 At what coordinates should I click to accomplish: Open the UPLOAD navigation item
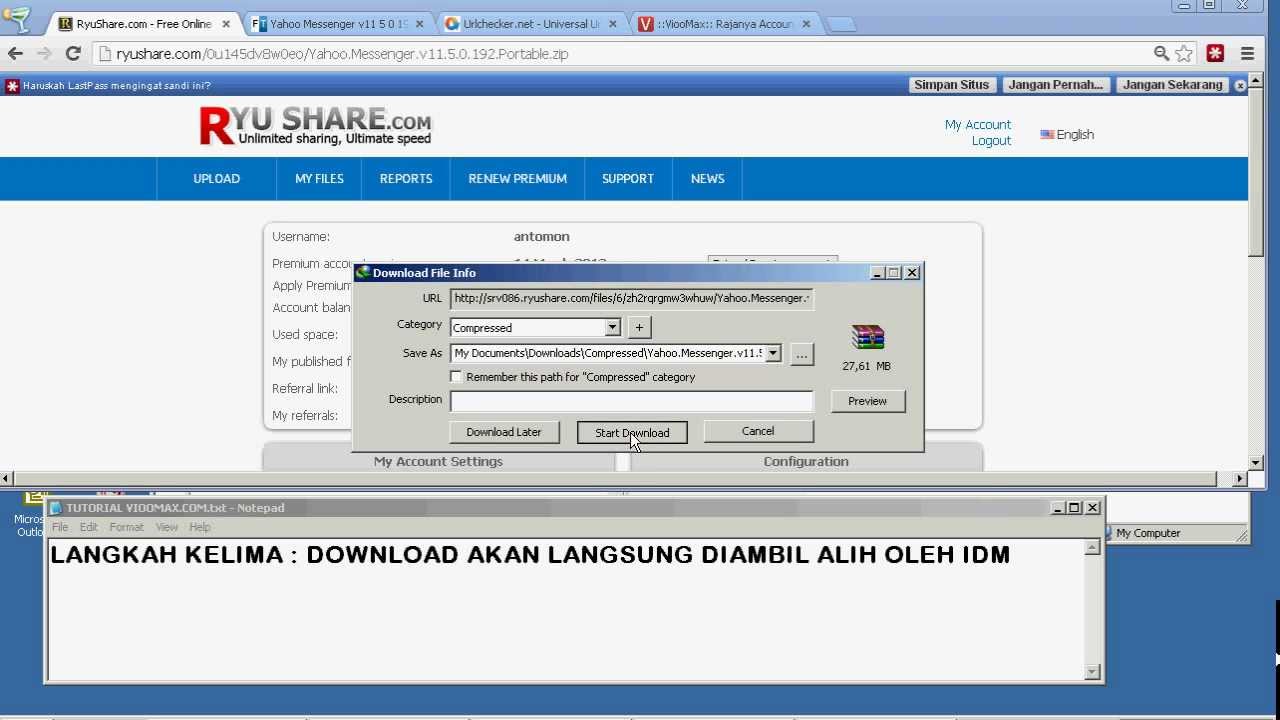pyautogui.click(x=217, y=179)
